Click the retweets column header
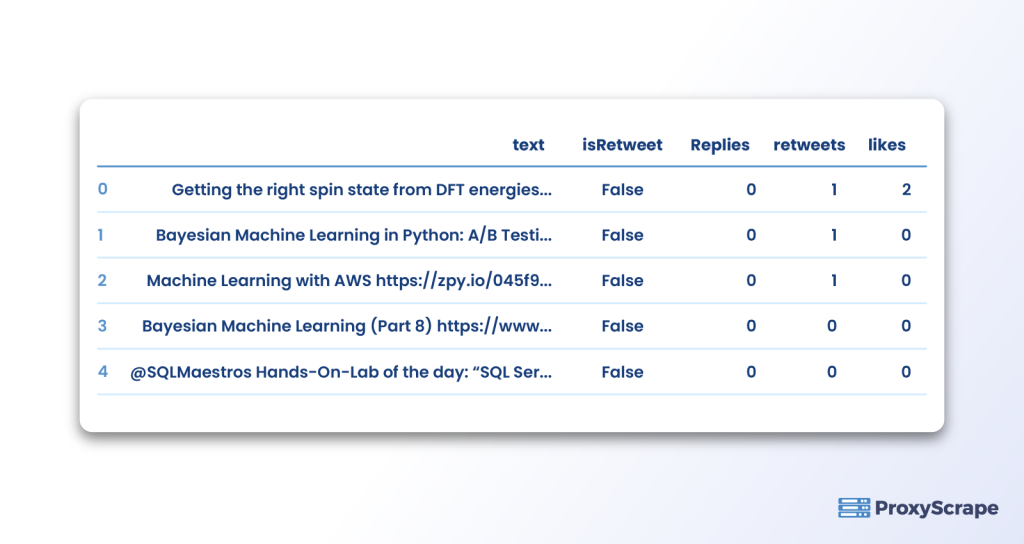Screen dimensions: 1024x544 [809, 144]
